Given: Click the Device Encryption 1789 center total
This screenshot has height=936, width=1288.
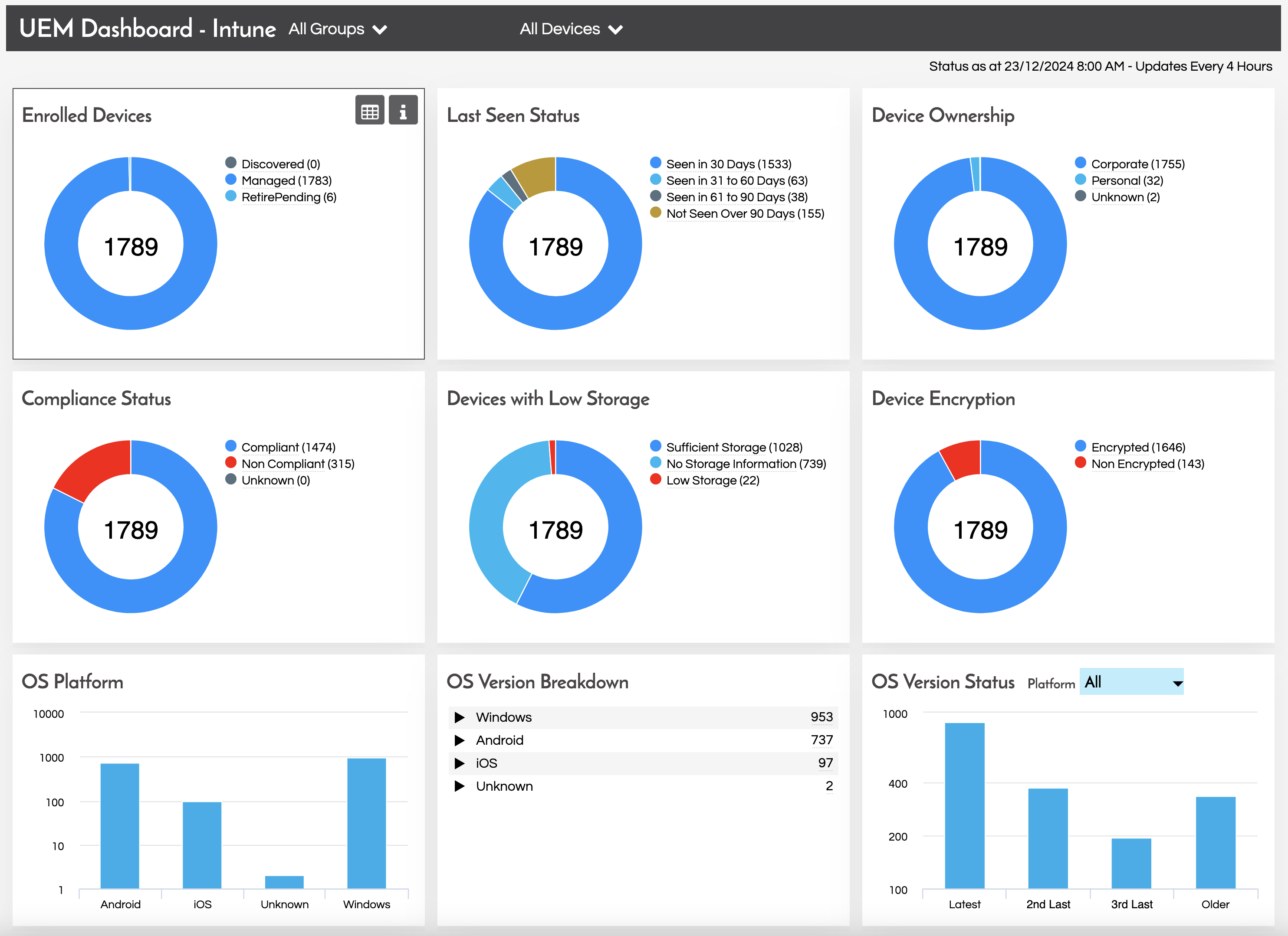Looking at the screenshot, I should click(980, 530).
